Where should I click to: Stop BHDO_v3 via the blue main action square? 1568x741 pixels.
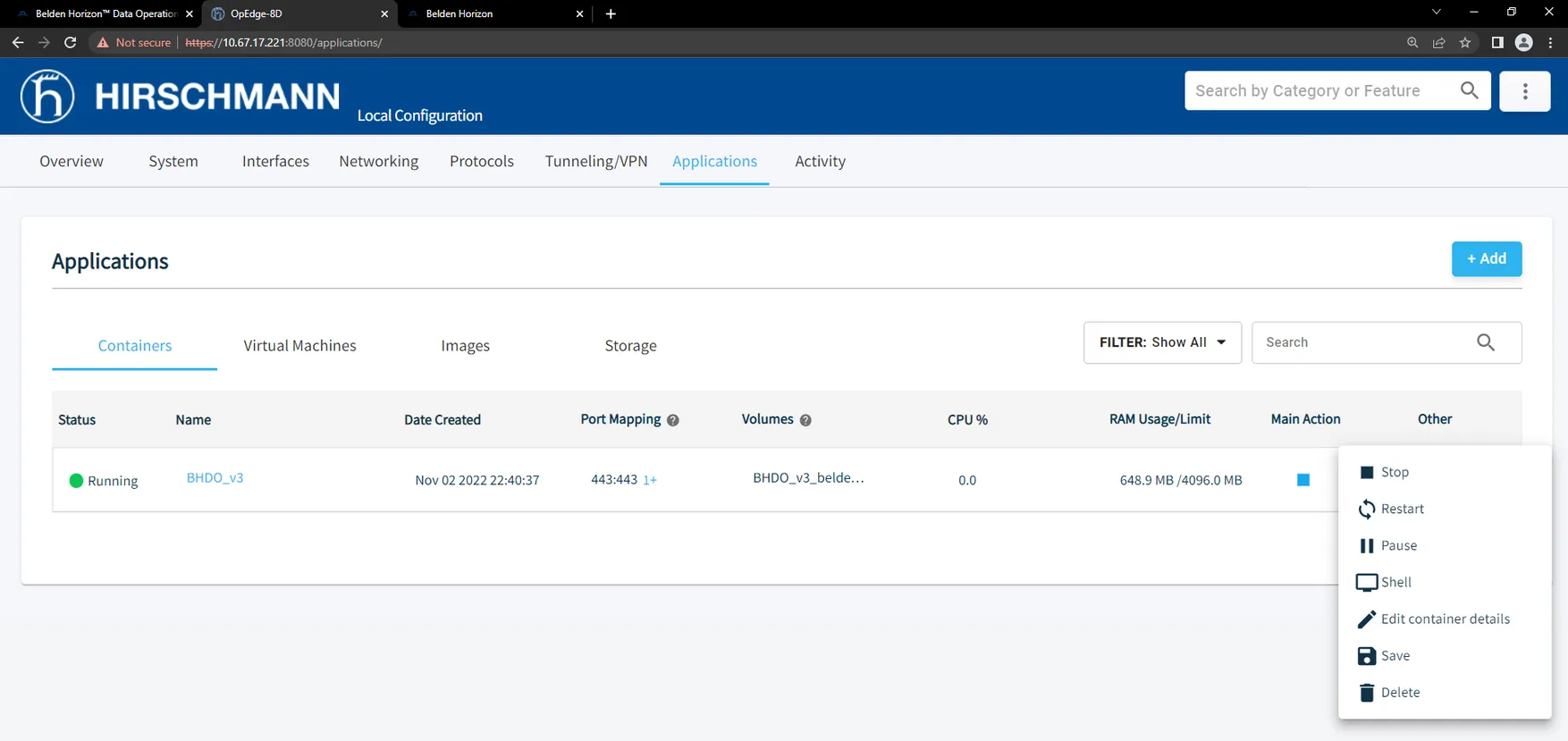pyautogui.click(x=1303, y=480)
